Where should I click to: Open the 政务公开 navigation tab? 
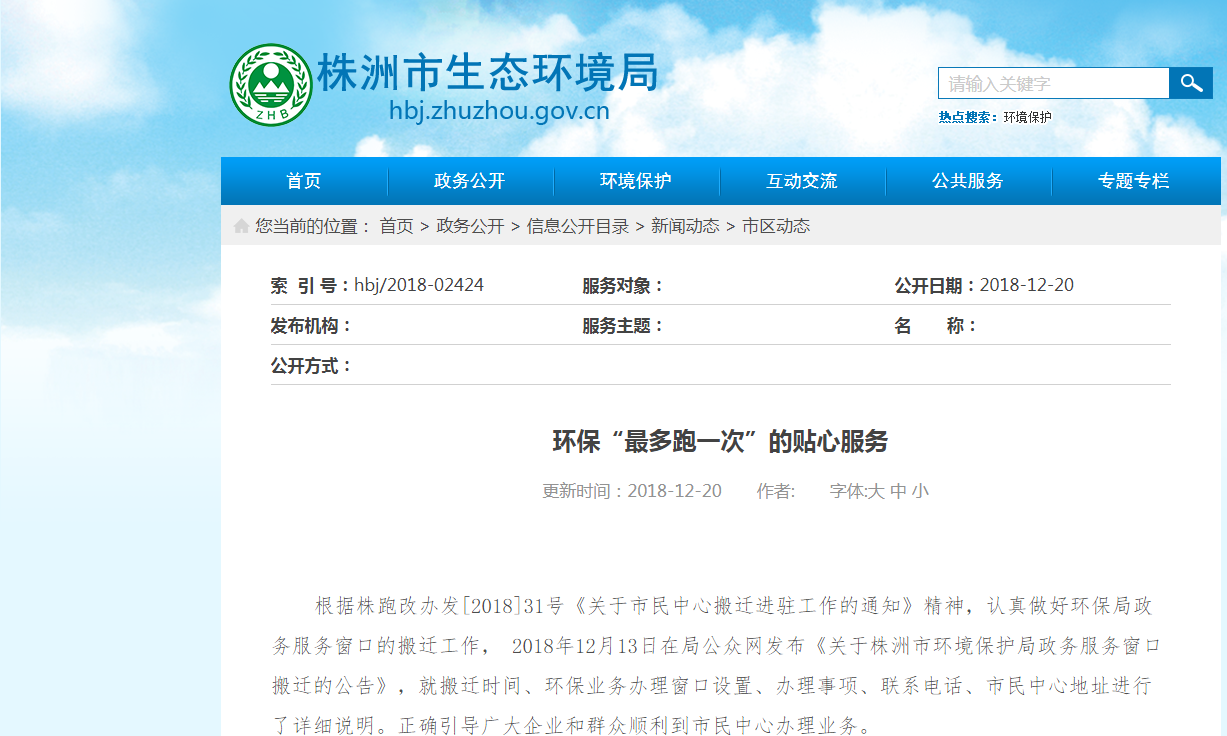(470, 181)
